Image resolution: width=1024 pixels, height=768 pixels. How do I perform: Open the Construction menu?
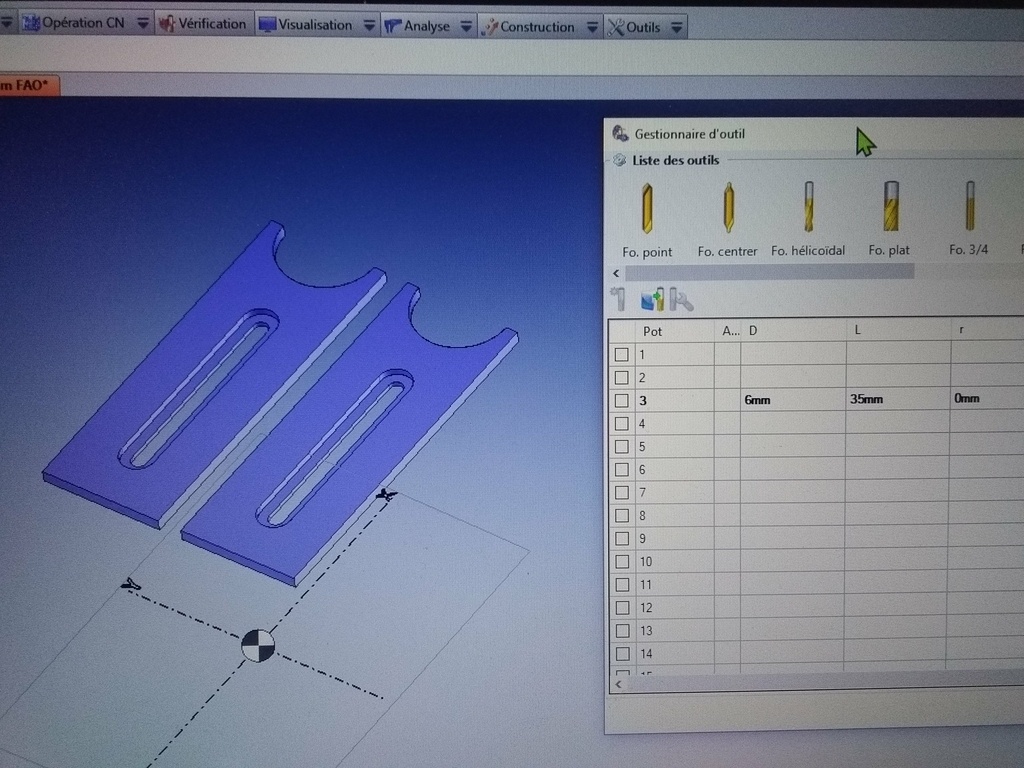tap(538, 27)
